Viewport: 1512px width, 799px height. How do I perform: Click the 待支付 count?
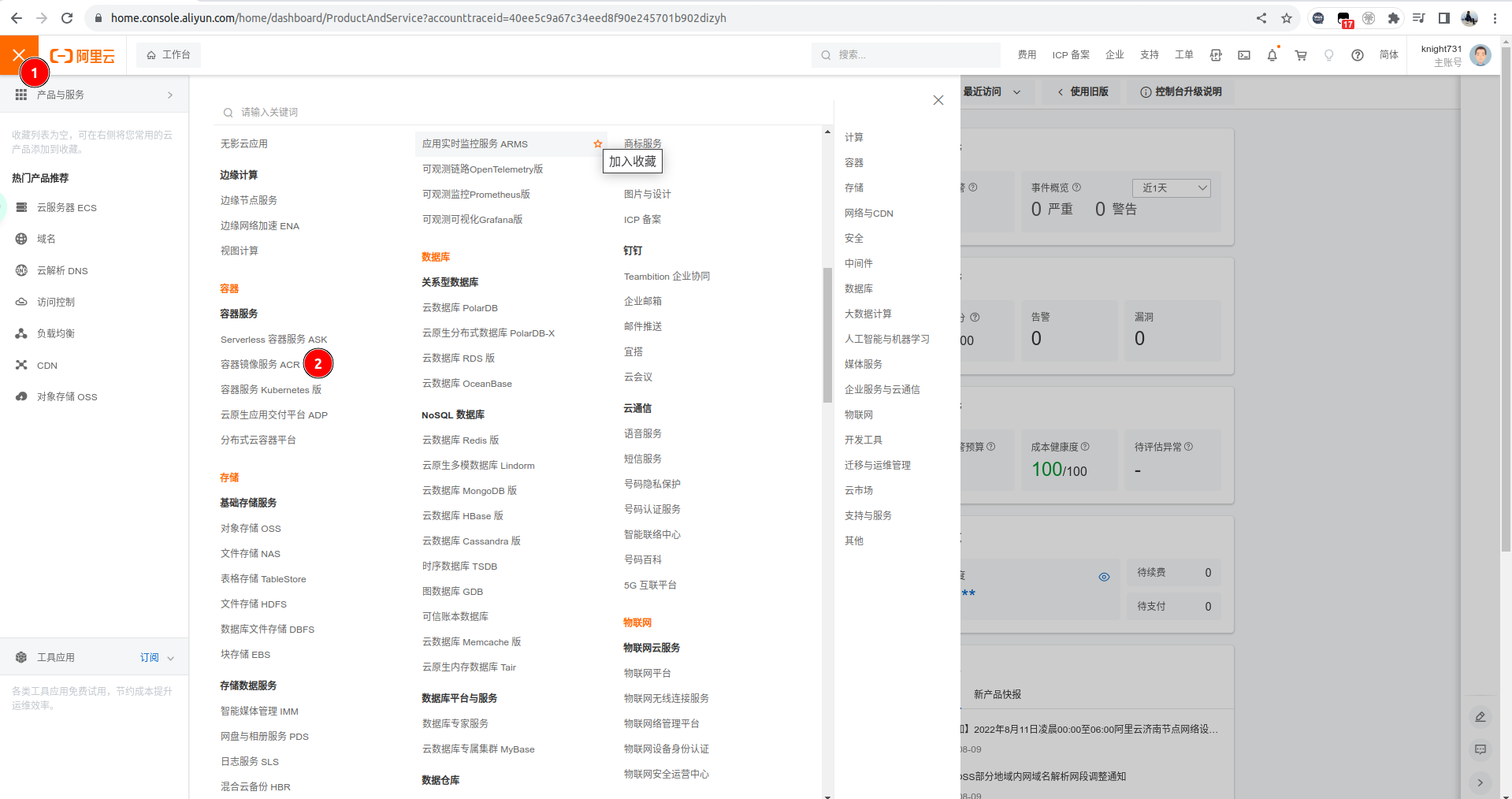click(1208, 607)
